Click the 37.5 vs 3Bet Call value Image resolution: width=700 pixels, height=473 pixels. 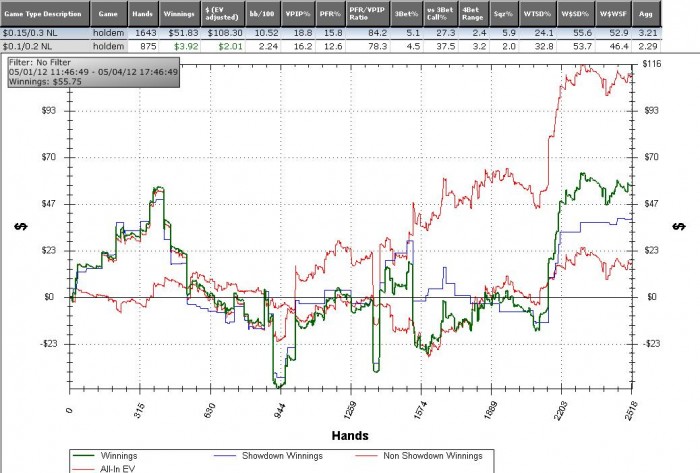446,46
